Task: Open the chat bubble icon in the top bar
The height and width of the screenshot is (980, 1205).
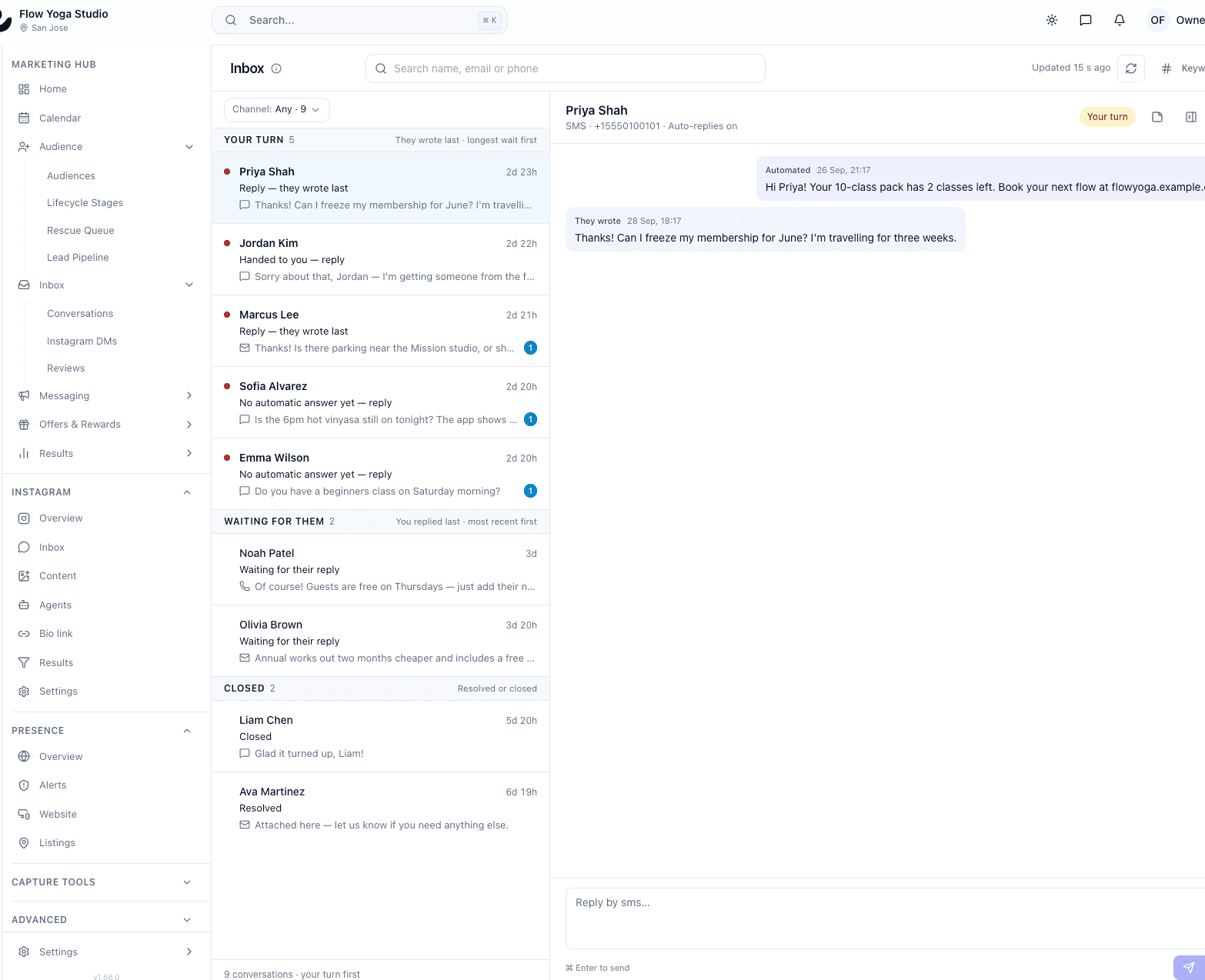Action: pyautogui.click(x=1086, y=20)
